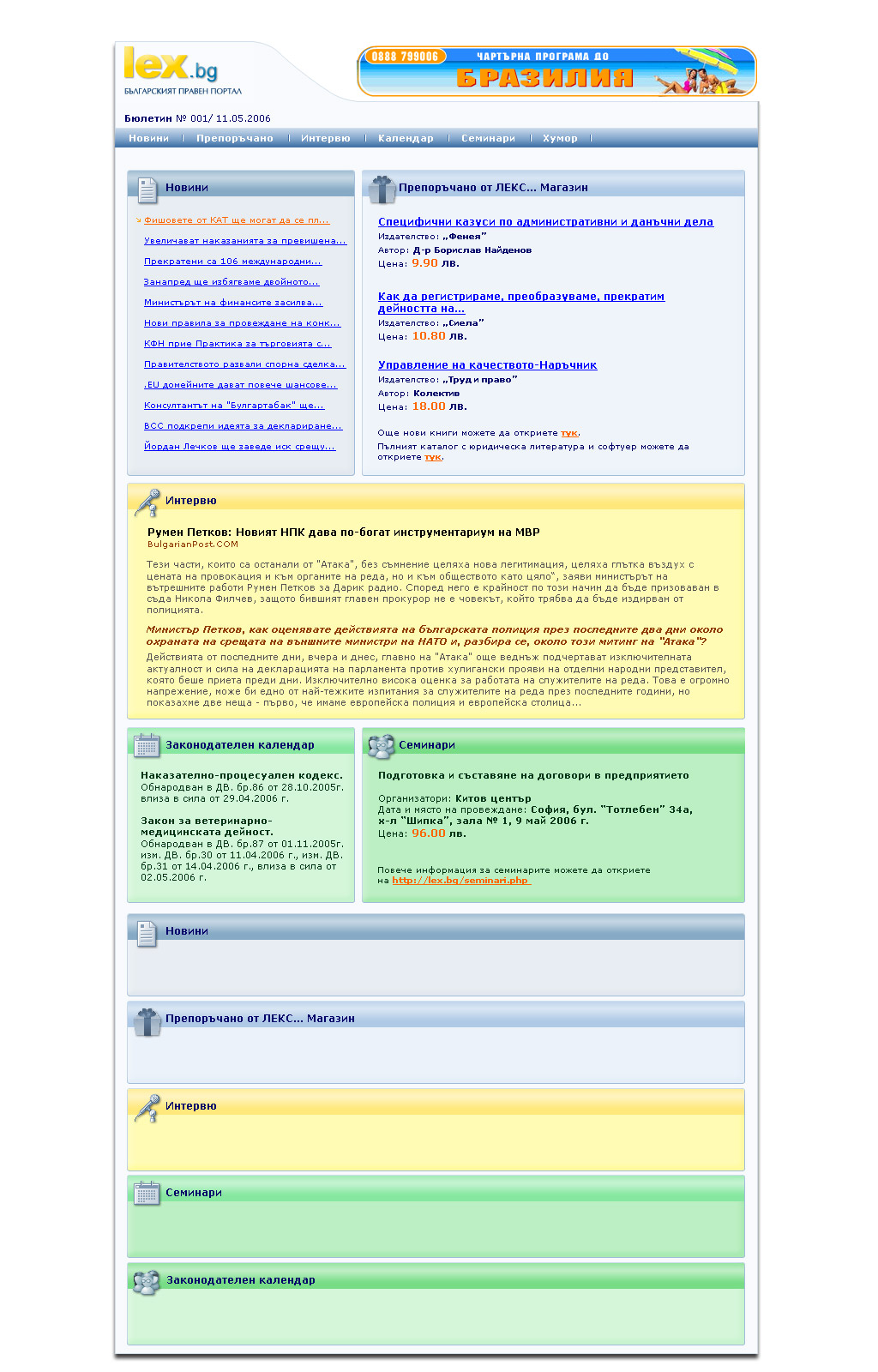Select Хумор in the navigation bar
This screenshot has height=1372, width=878.
(x=560, y=138)
